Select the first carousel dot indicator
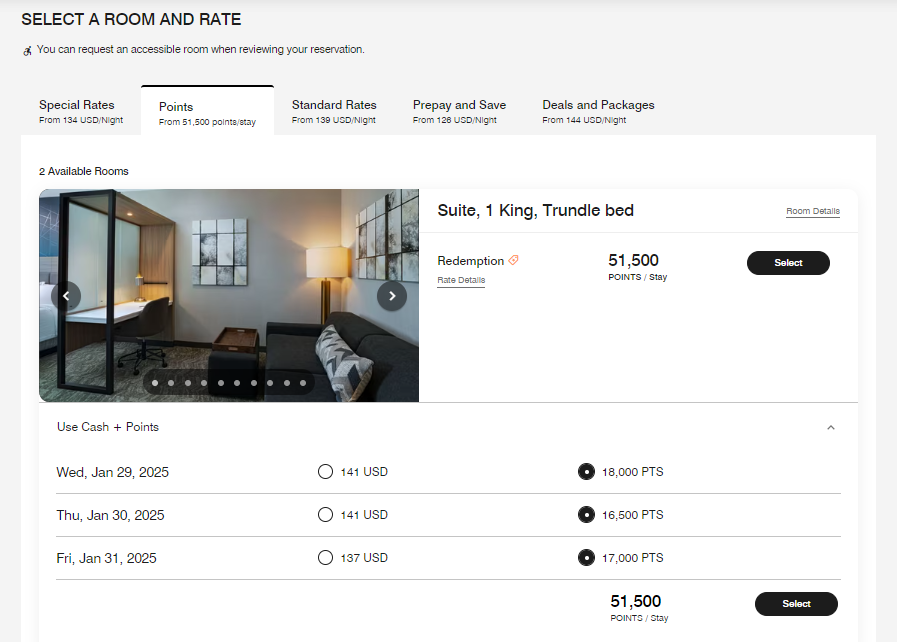The height and width of the screenshot is (642, 897). coord(155,382)
